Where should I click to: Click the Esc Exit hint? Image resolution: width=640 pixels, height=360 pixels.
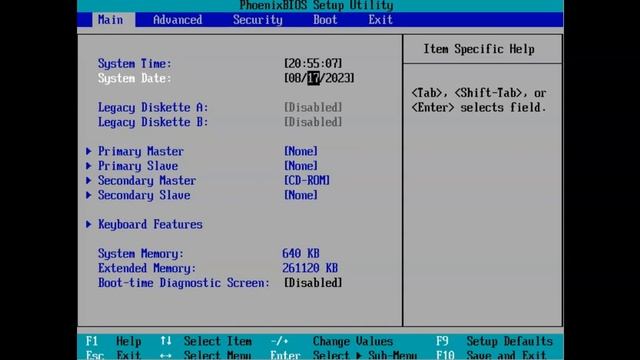click(114, 355)
